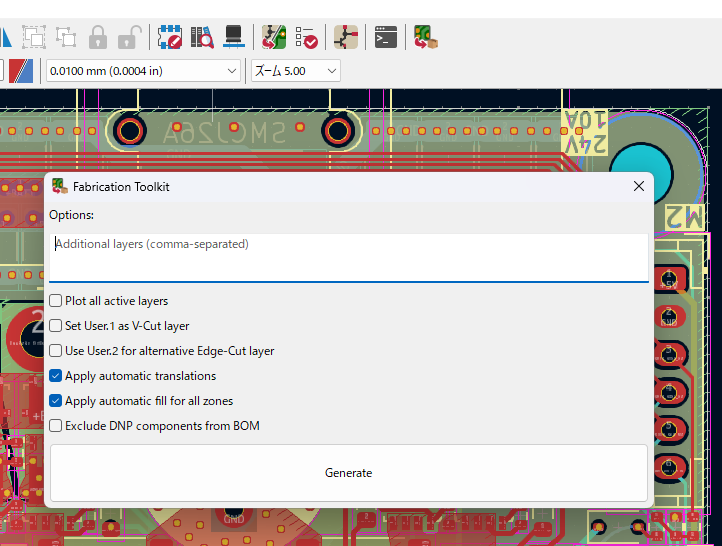Close the Fabrication Toolkit dialog
722x546 pixels.
[639, 186]
